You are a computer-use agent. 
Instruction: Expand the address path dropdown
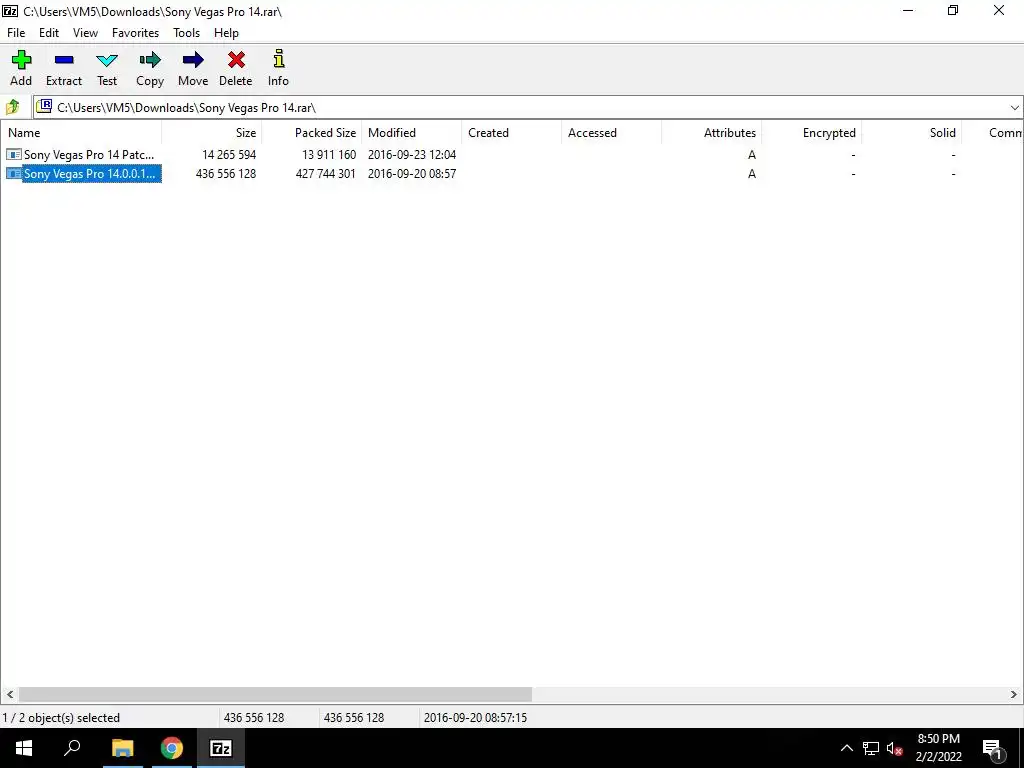1014,108
